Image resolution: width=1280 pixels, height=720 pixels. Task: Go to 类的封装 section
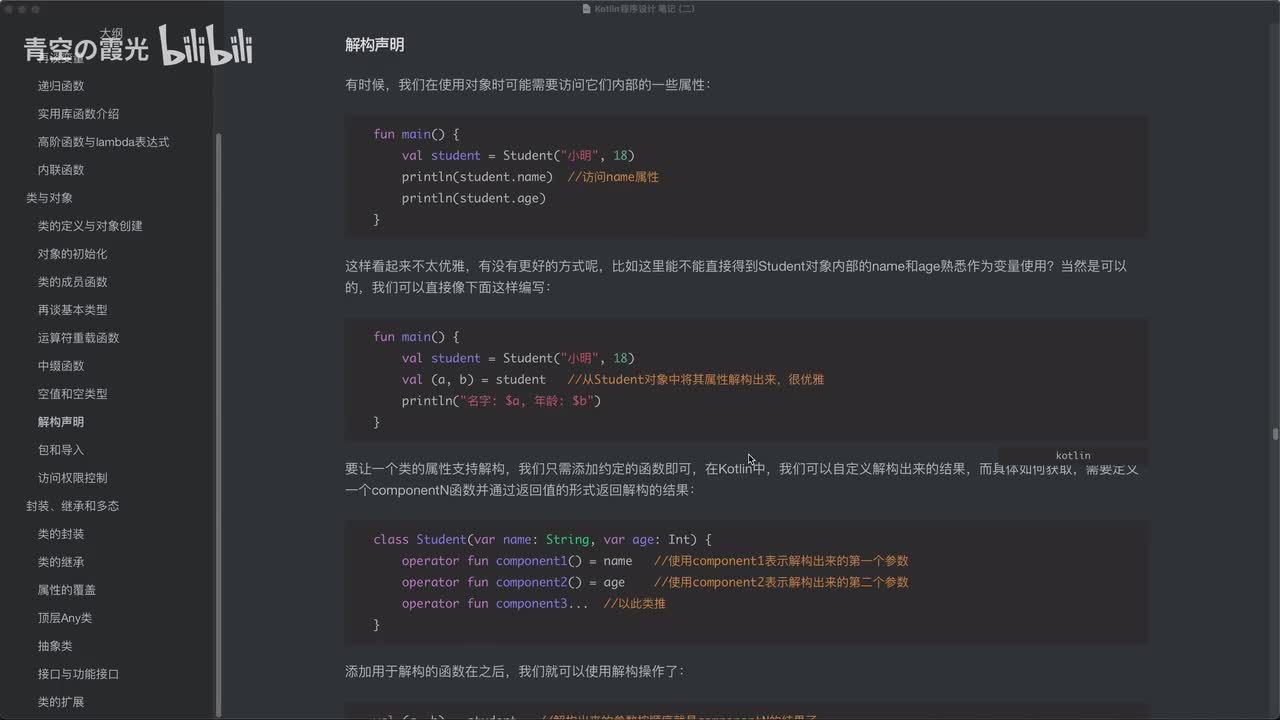pos(61,534)
